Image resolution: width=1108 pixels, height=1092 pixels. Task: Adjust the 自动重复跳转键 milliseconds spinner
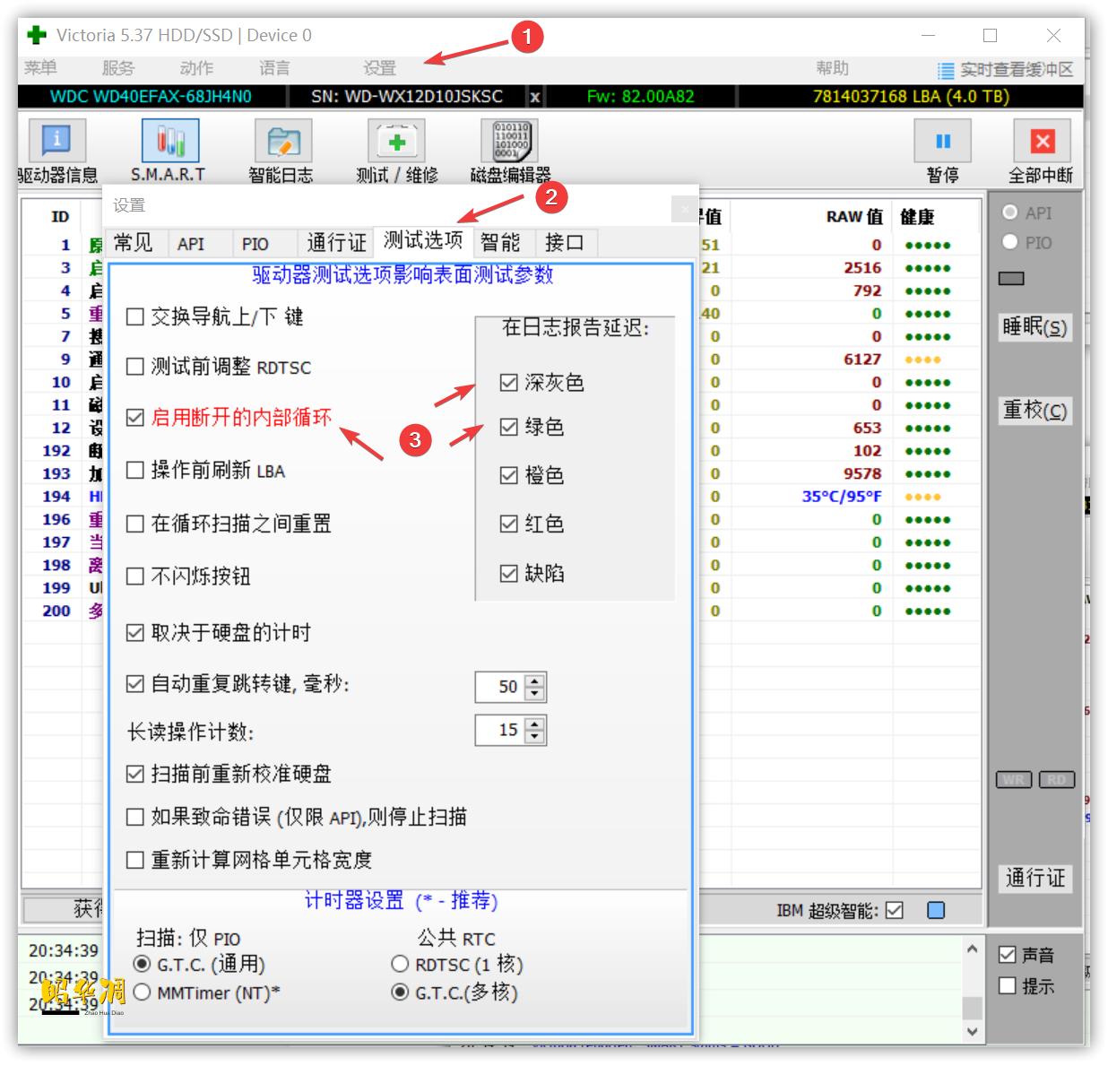[x=533, y=681]
